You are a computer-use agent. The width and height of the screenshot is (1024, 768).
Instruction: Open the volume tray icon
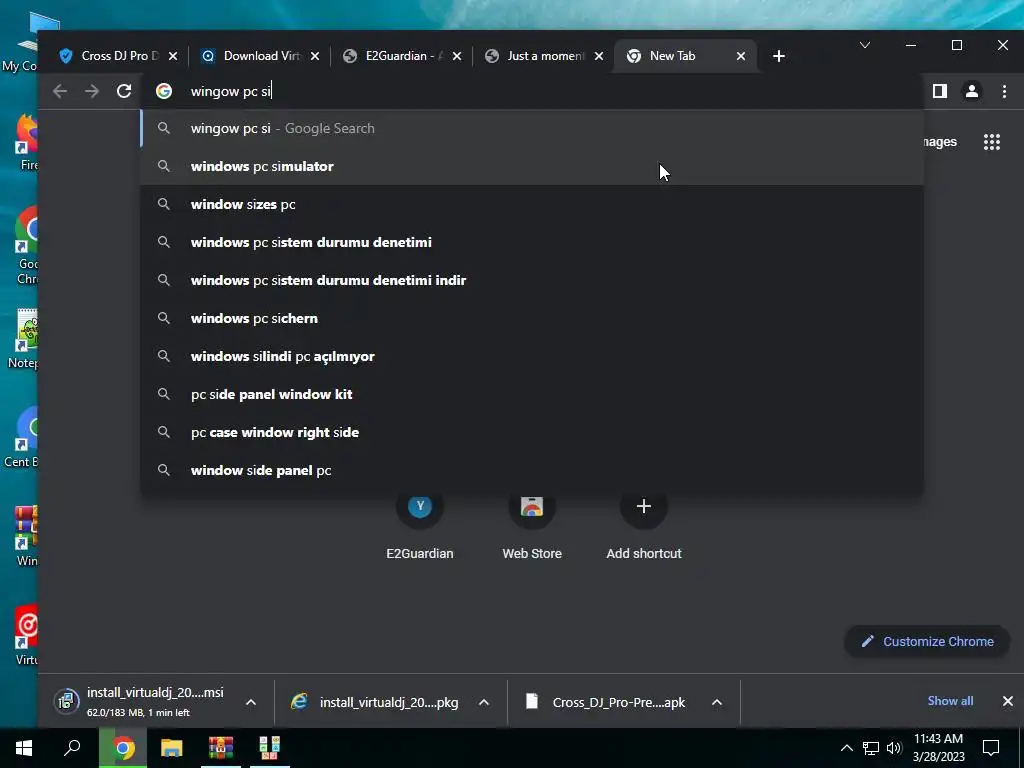point(894,748)
